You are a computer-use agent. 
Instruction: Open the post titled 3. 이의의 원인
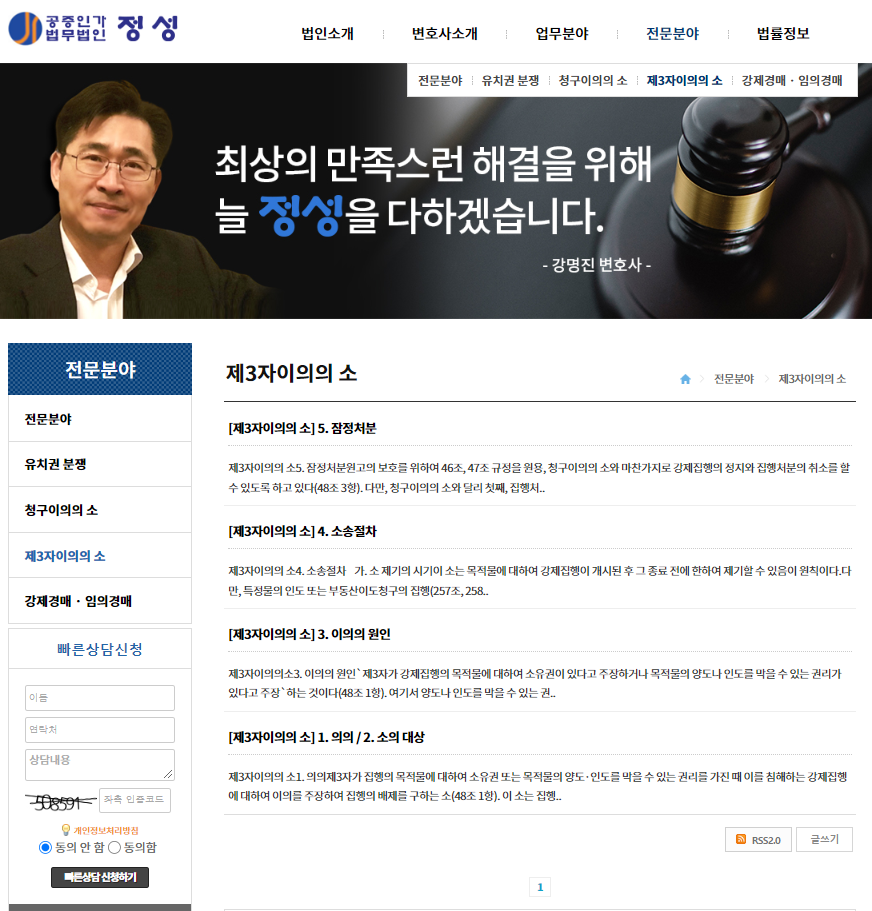point(309,635)
